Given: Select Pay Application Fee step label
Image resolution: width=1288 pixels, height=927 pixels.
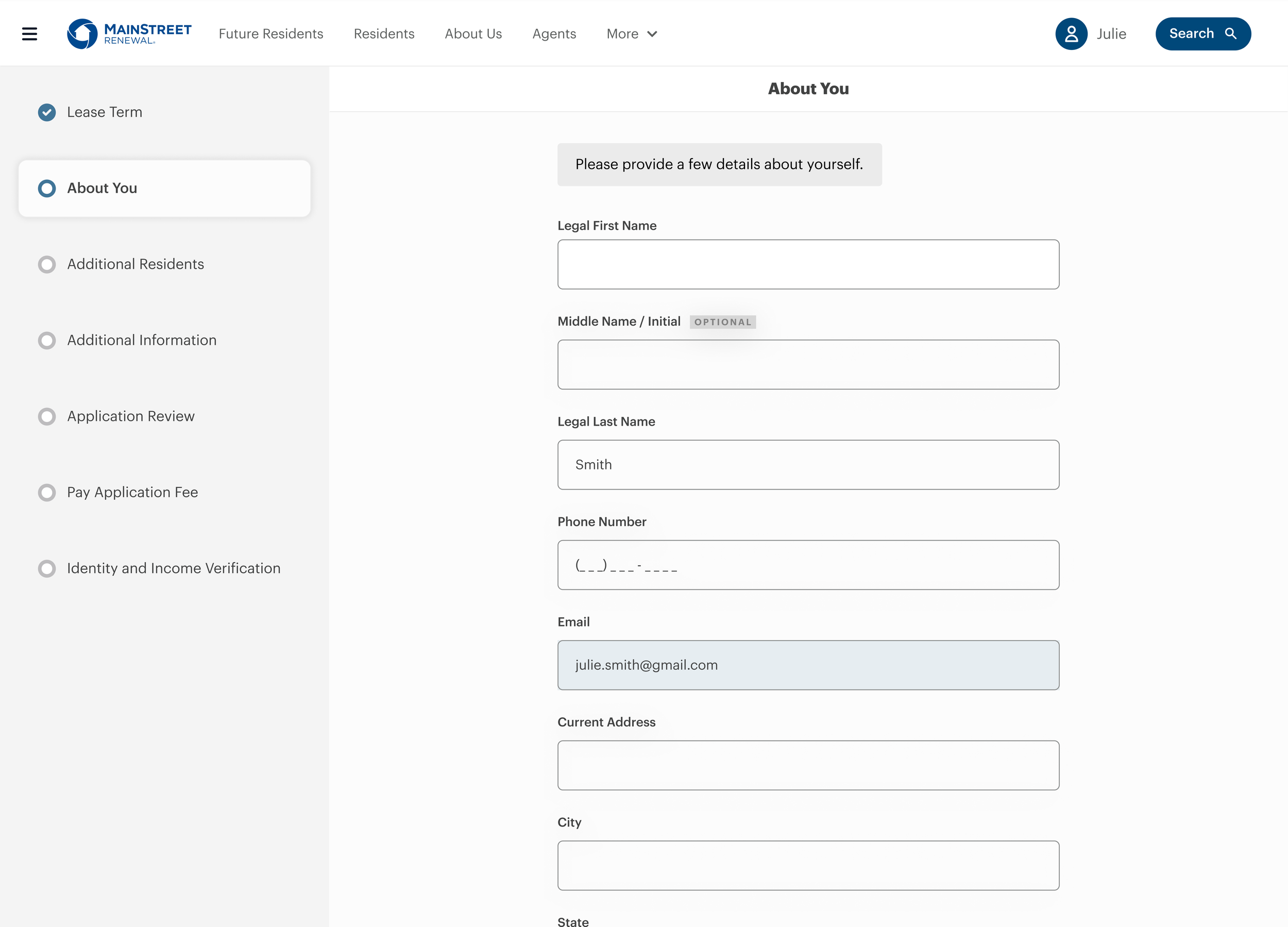Looking at the screenshot, I should 132,493.
